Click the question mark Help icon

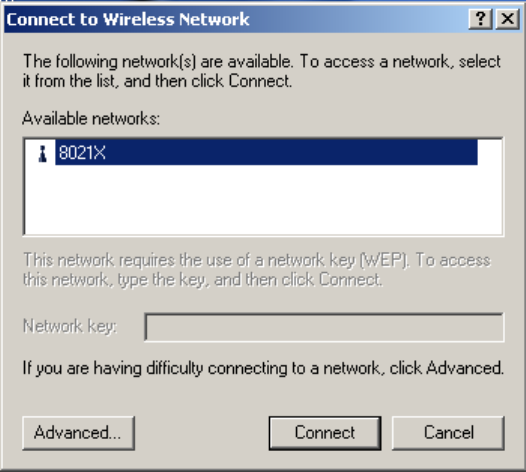(x=480, y=19)
